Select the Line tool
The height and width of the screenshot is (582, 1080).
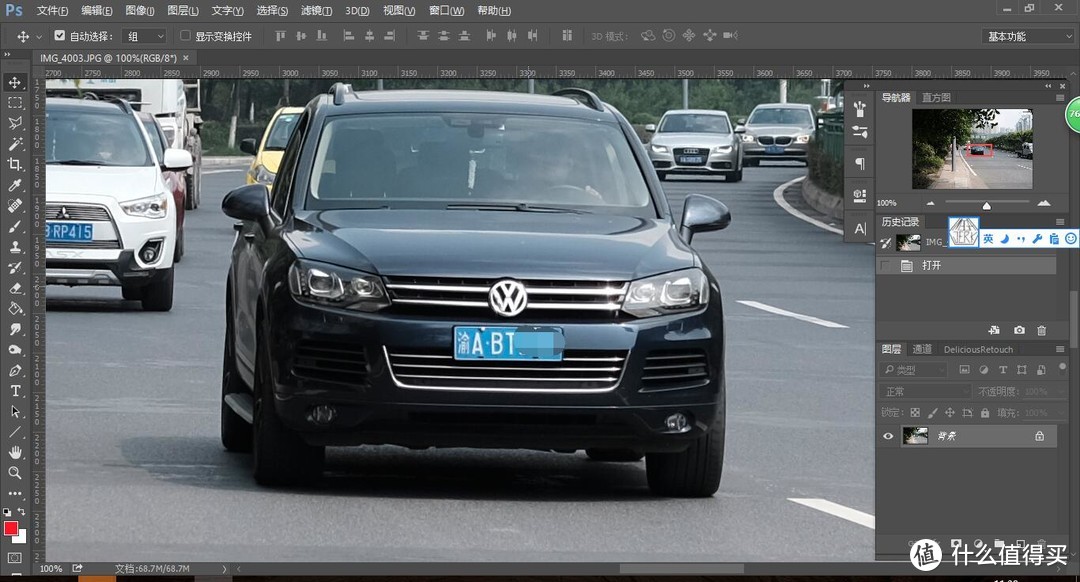coord(14,432)
